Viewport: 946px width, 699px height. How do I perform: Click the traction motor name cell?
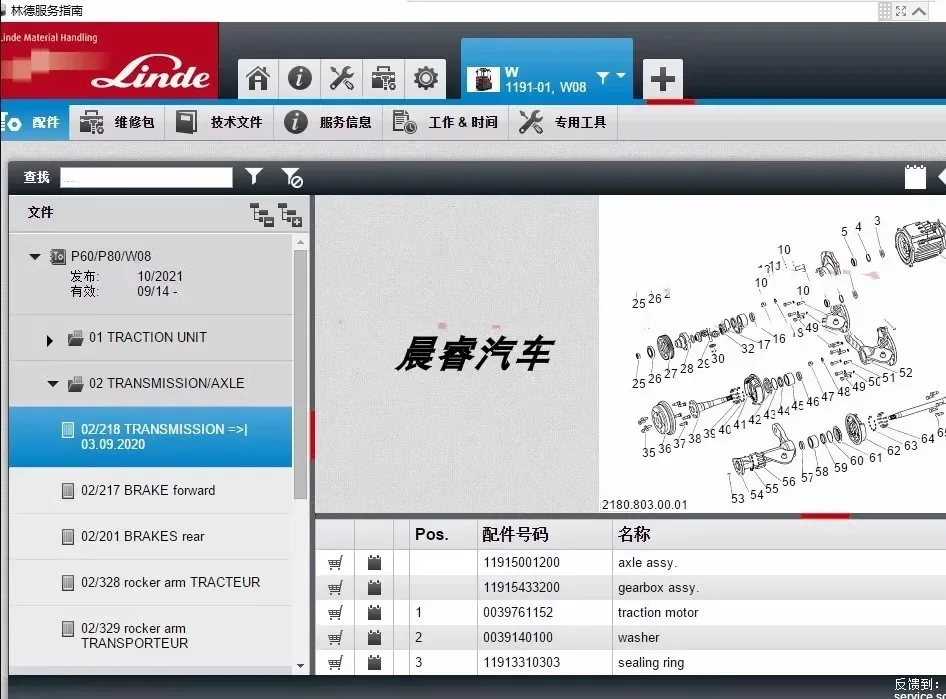658,613
